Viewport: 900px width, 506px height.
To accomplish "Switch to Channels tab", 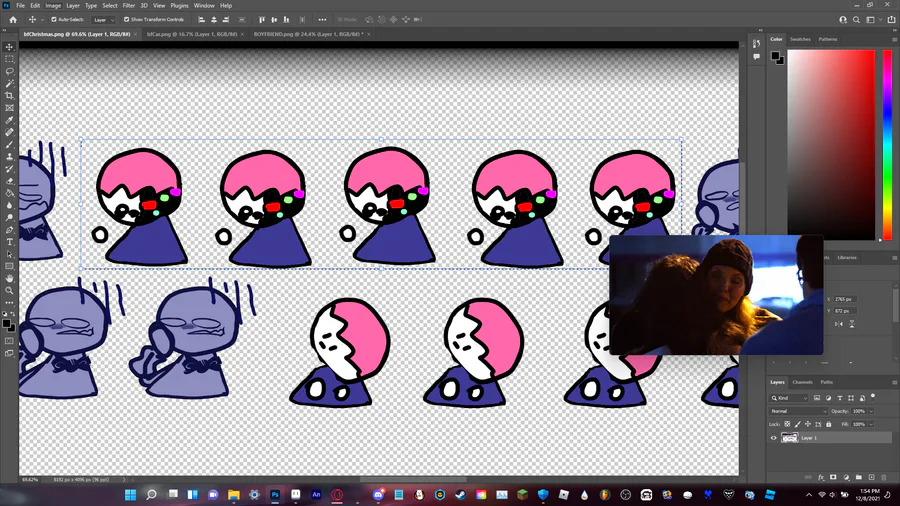I will click(802, 382).
